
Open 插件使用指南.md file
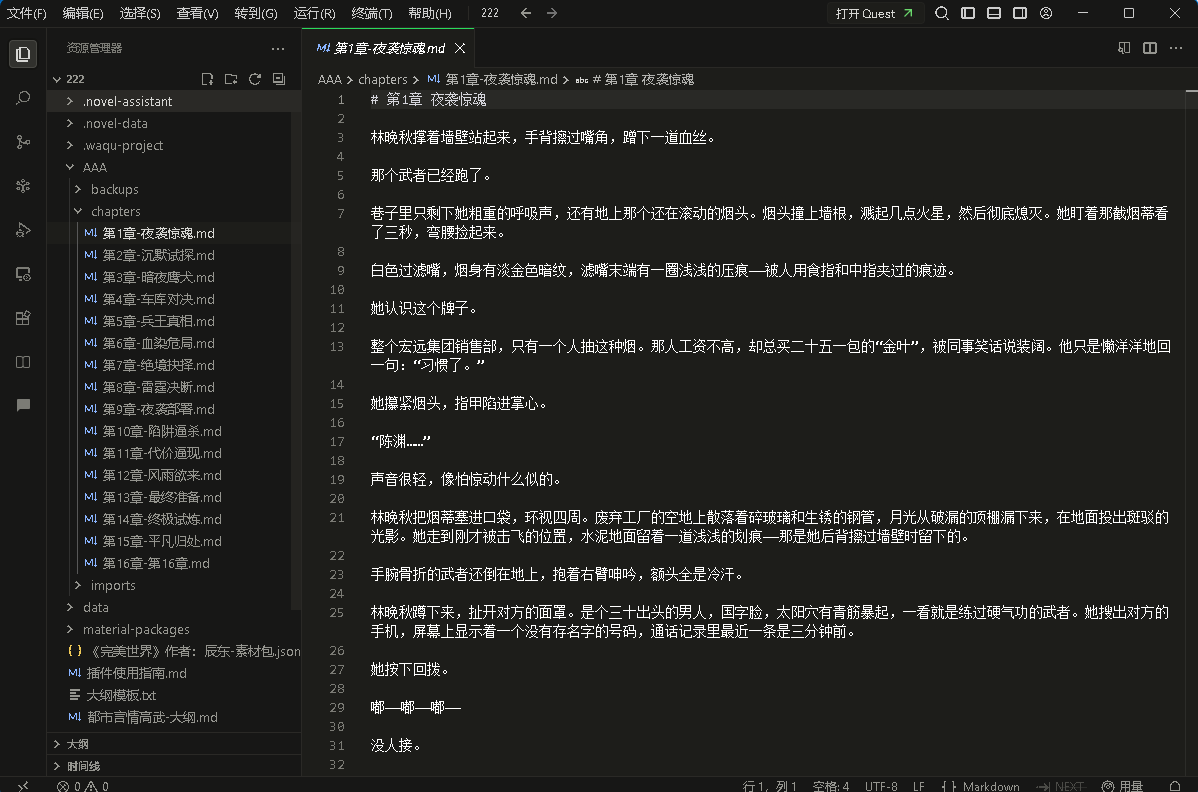point(136,673)
